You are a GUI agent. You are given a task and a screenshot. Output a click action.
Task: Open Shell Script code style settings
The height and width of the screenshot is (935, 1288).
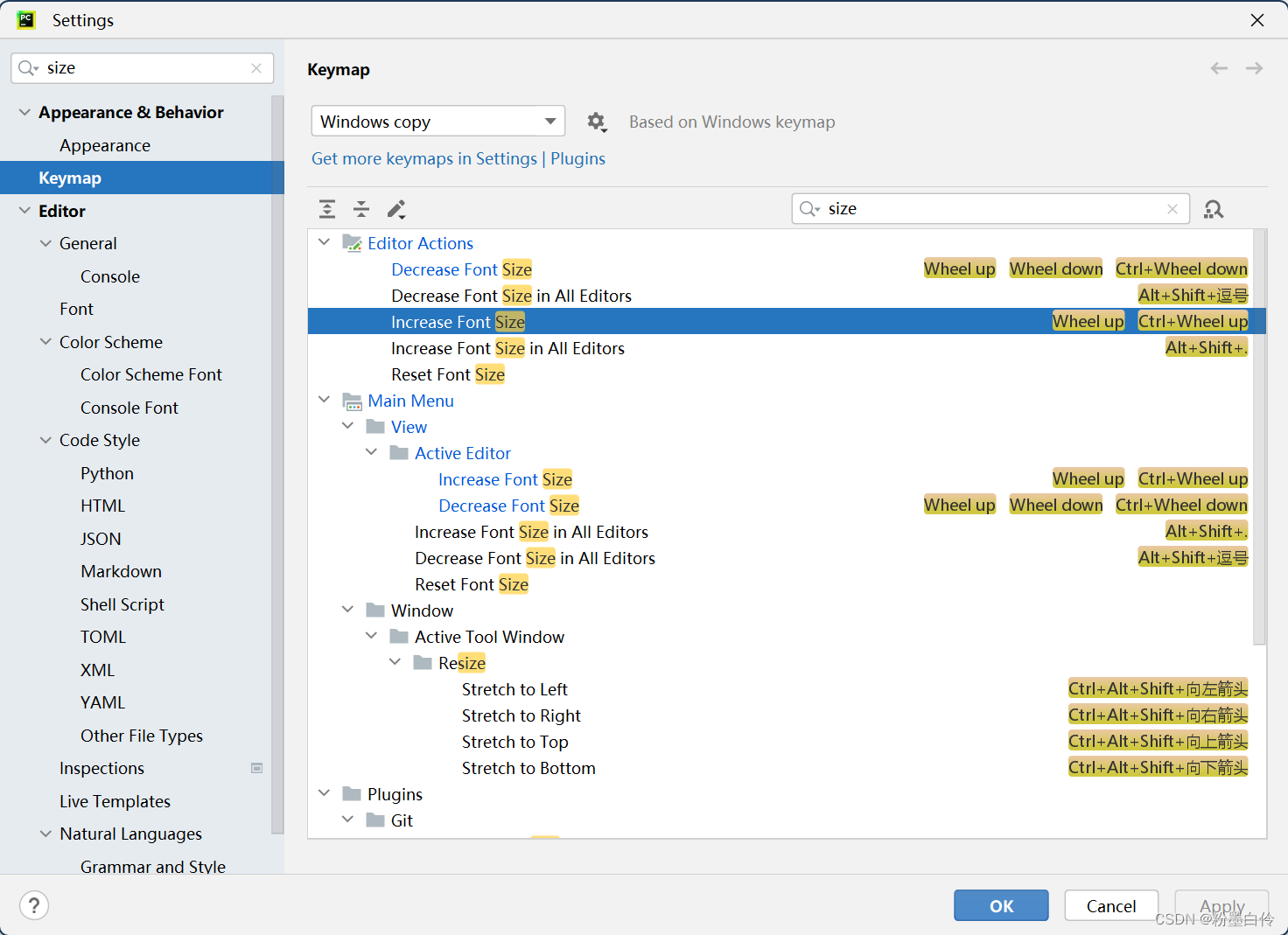point(122,604)
